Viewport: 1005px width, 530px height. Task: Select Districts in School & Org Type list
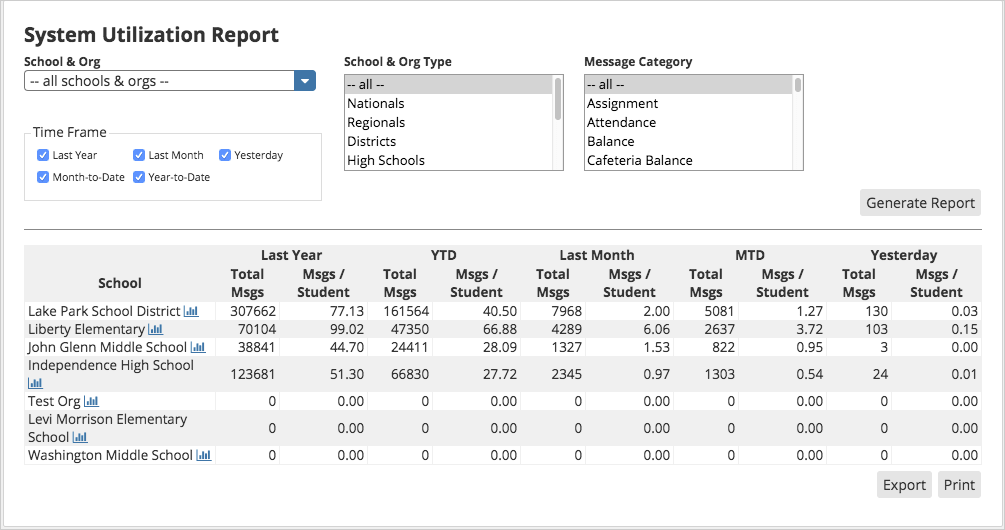tap(372, 141)
